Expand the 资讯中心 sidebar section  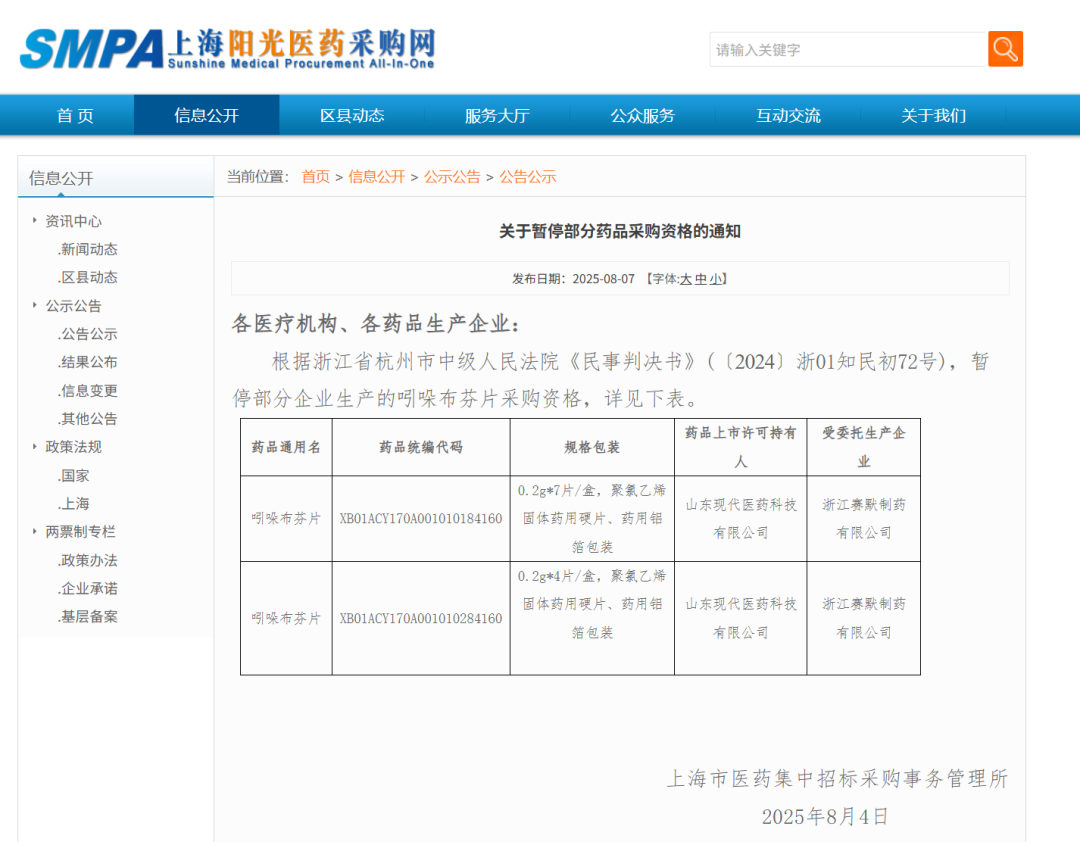point(75,221)
